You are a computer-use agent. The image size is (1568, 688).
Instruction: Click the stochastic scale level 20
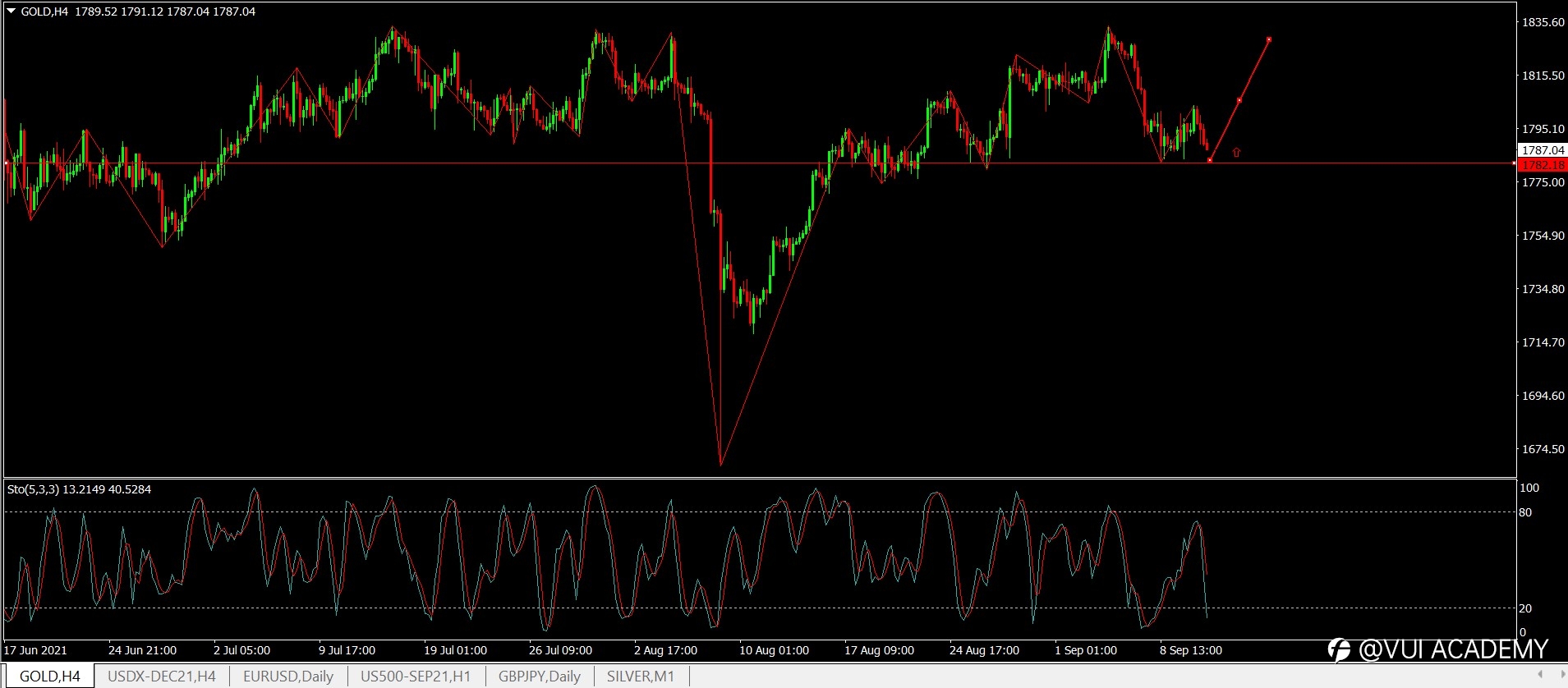click(1526, 608)
